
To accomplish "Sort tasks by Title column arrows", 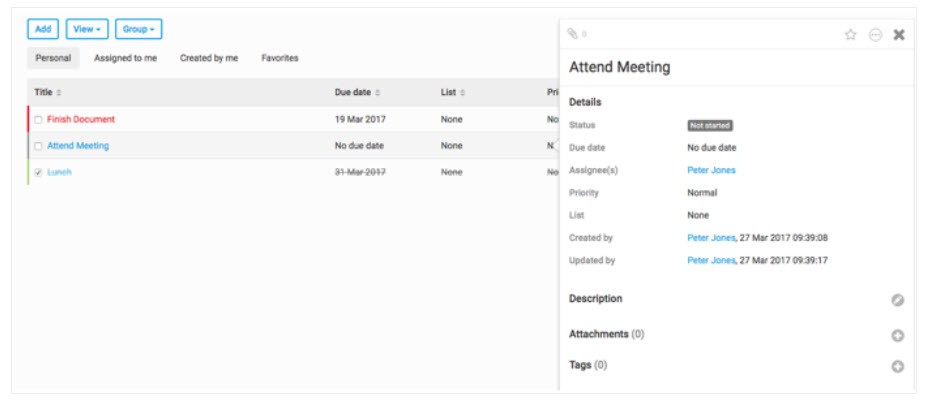I will tap(59, 93).
